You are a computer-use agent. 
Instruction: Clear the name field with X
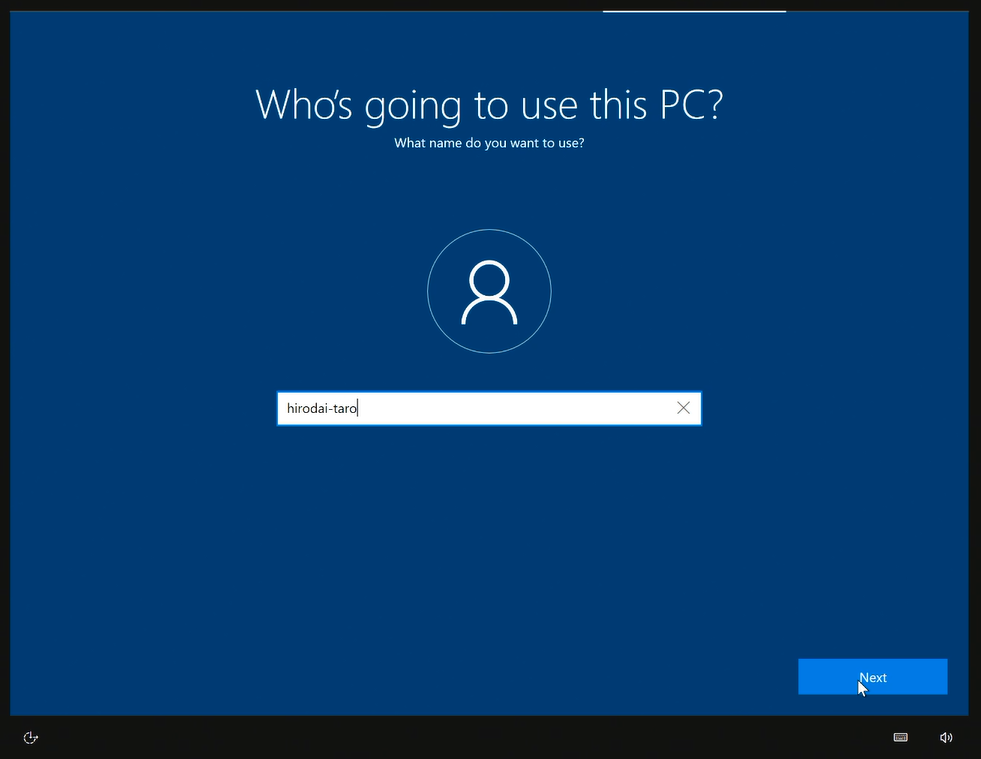click(x=683, y=408)
